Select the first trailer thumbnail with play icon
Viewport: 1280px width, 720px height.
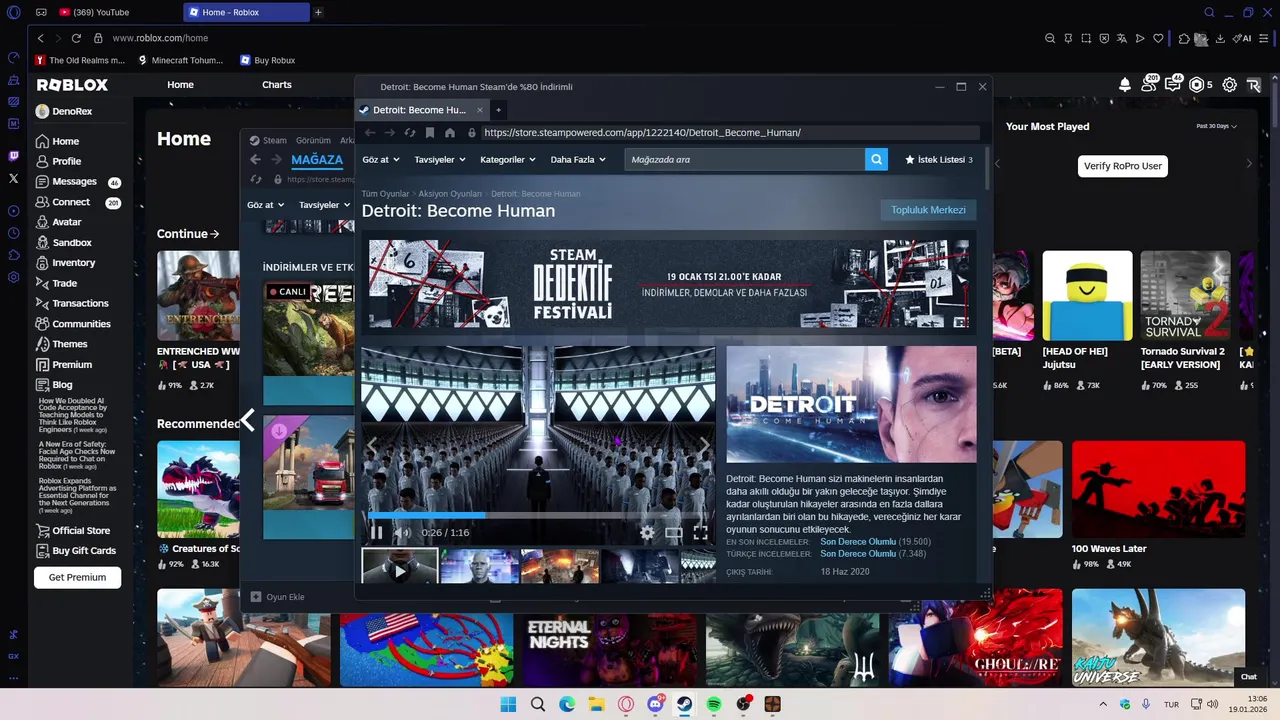(399, 566)
